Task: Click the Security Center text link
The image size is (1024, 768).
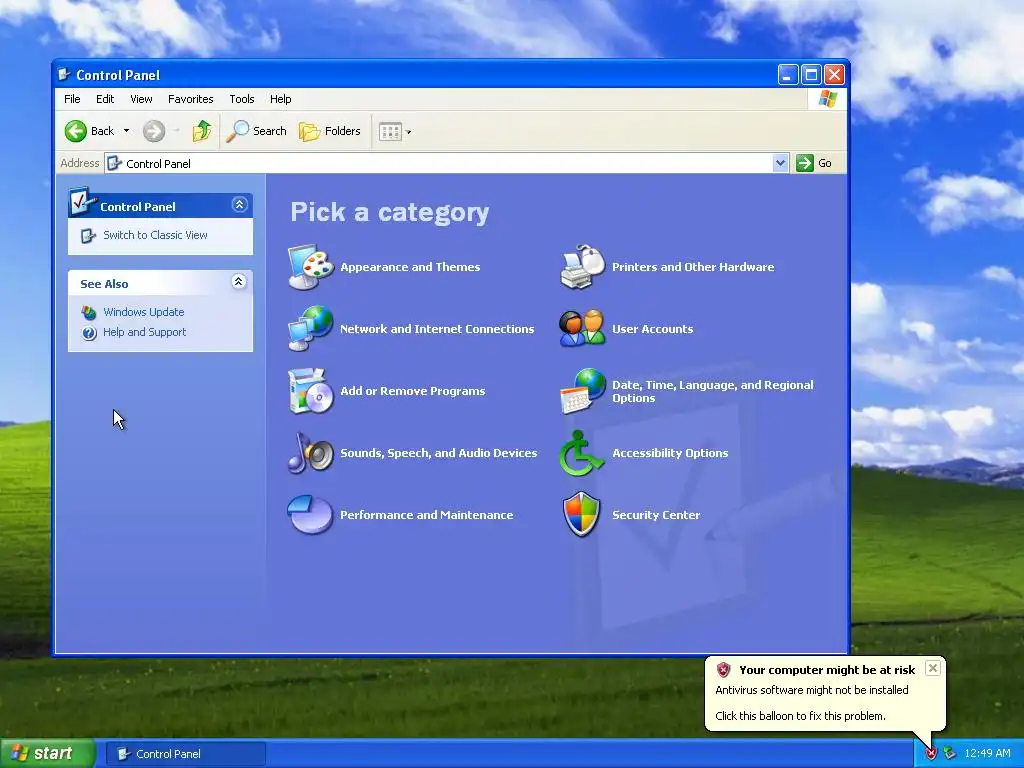Action: click(x=656, y=515)
